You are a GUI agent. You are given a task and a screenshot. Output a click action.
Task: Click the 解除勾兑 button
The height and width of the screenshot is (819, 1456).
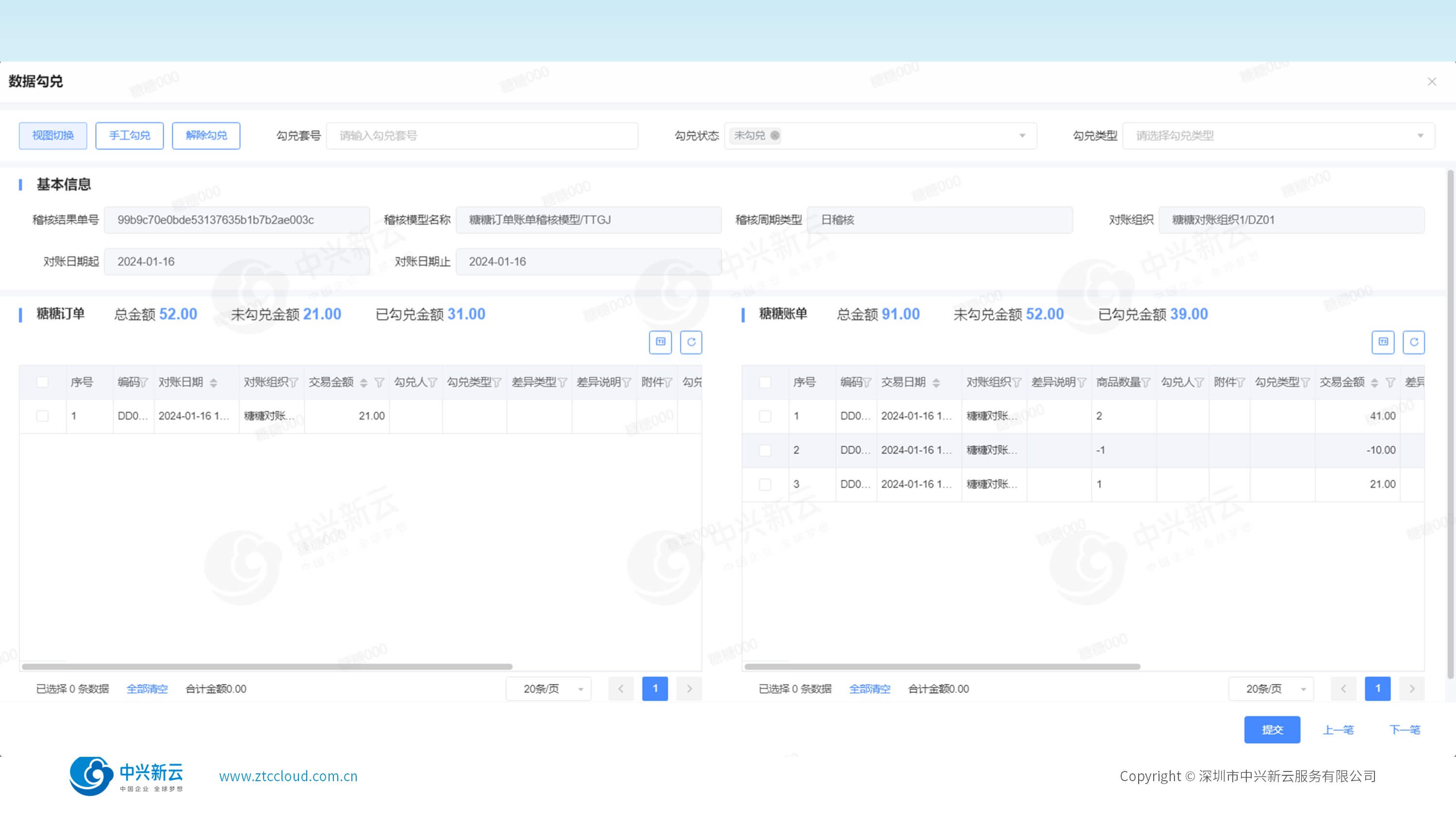(206, 135)
